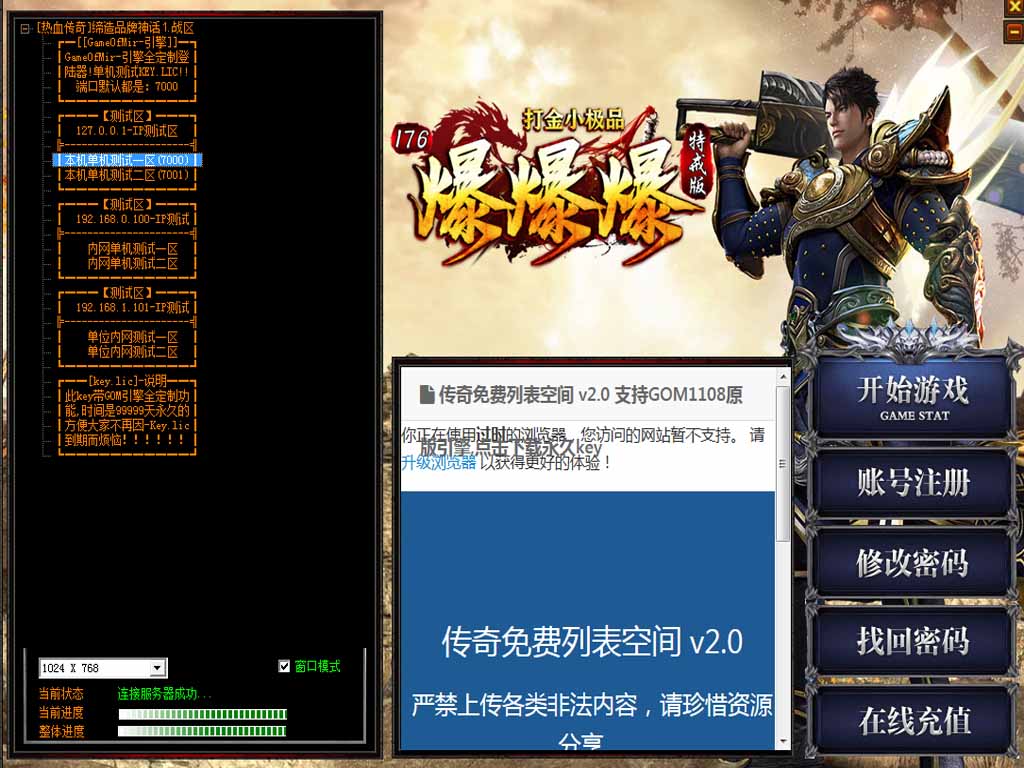This screenshot has height=768, width=1024.
Task: Toggle the 窗口模式 checkbox
Action: [284, 666]
